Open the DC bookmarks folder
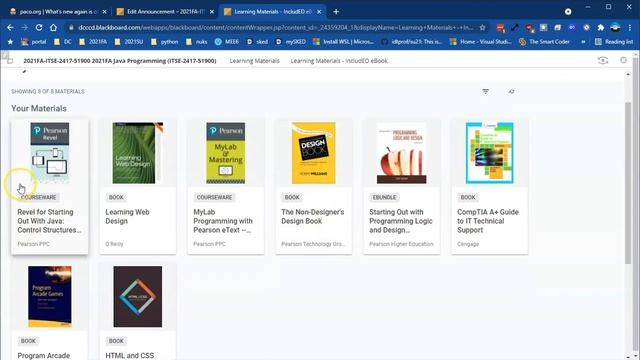 point(63,42)
